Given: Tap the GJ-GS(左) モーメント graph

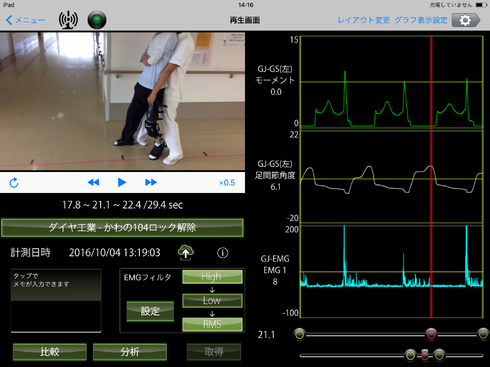Looking at the screenshot, I should tap(391, 82).
